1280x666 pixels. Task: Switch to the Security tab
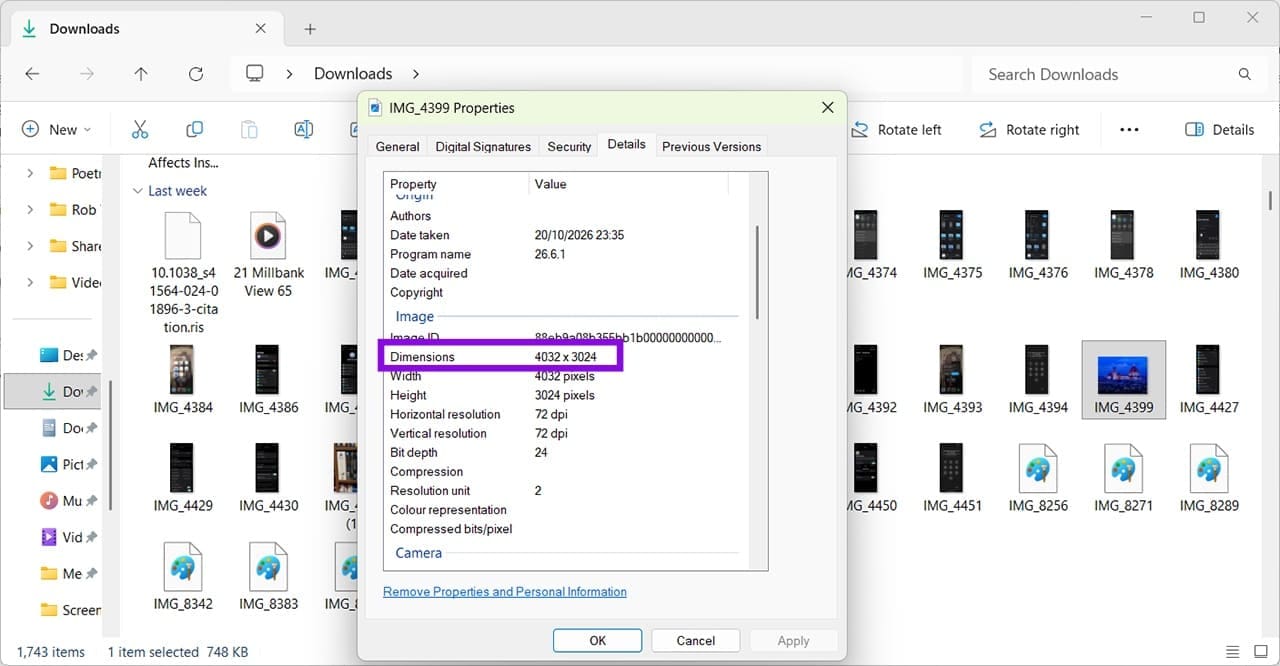(x=569, y=146)
